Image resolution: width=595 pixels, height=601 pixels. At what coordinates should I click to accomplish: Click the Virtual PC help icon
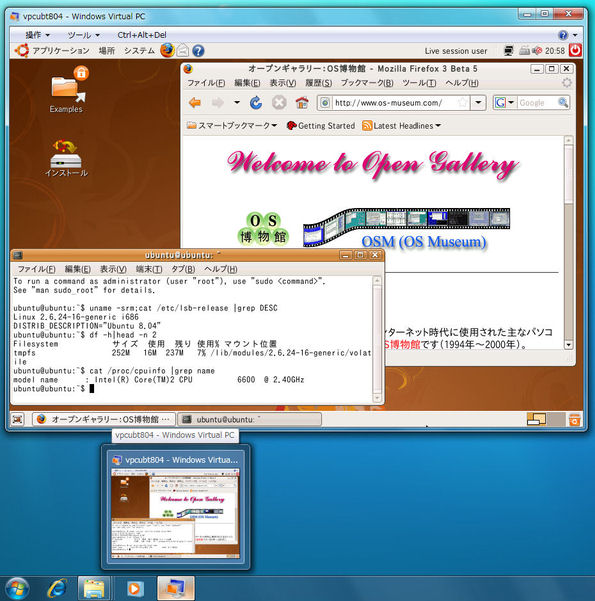pos(563,35)
